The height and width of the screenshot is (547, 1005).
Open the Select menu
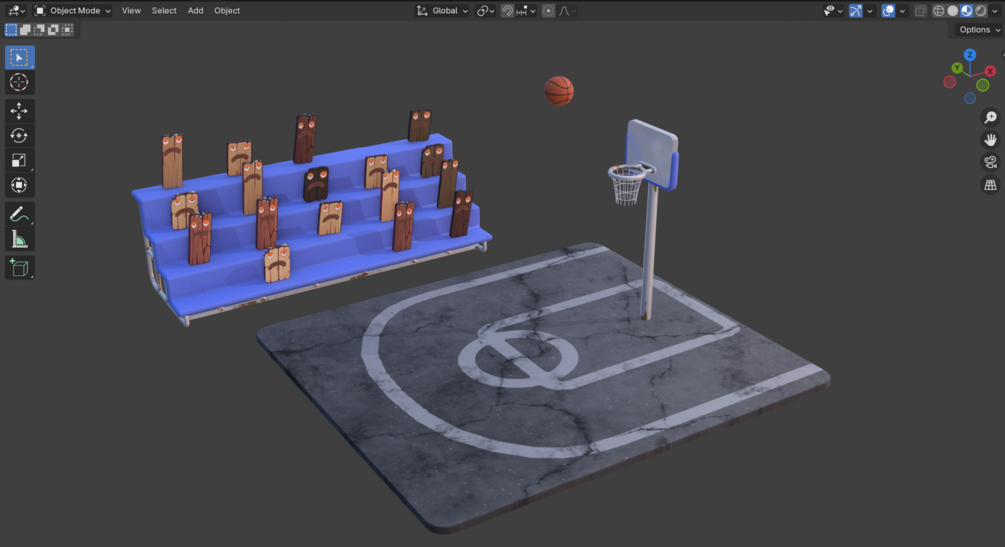pyautogui.click(x=164, y=10)
